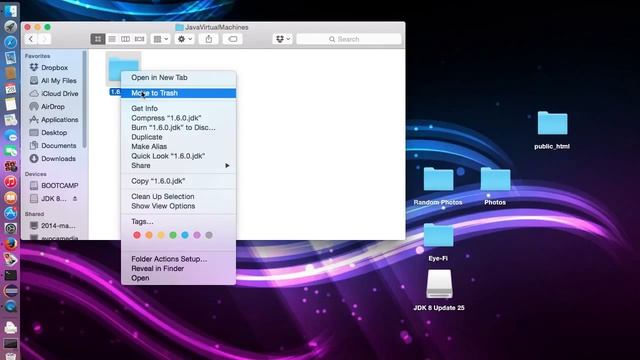Select AirDrop in sidebar
This screenshot has height=360, width=640.
pyautogui.click(x=54, y=107)
